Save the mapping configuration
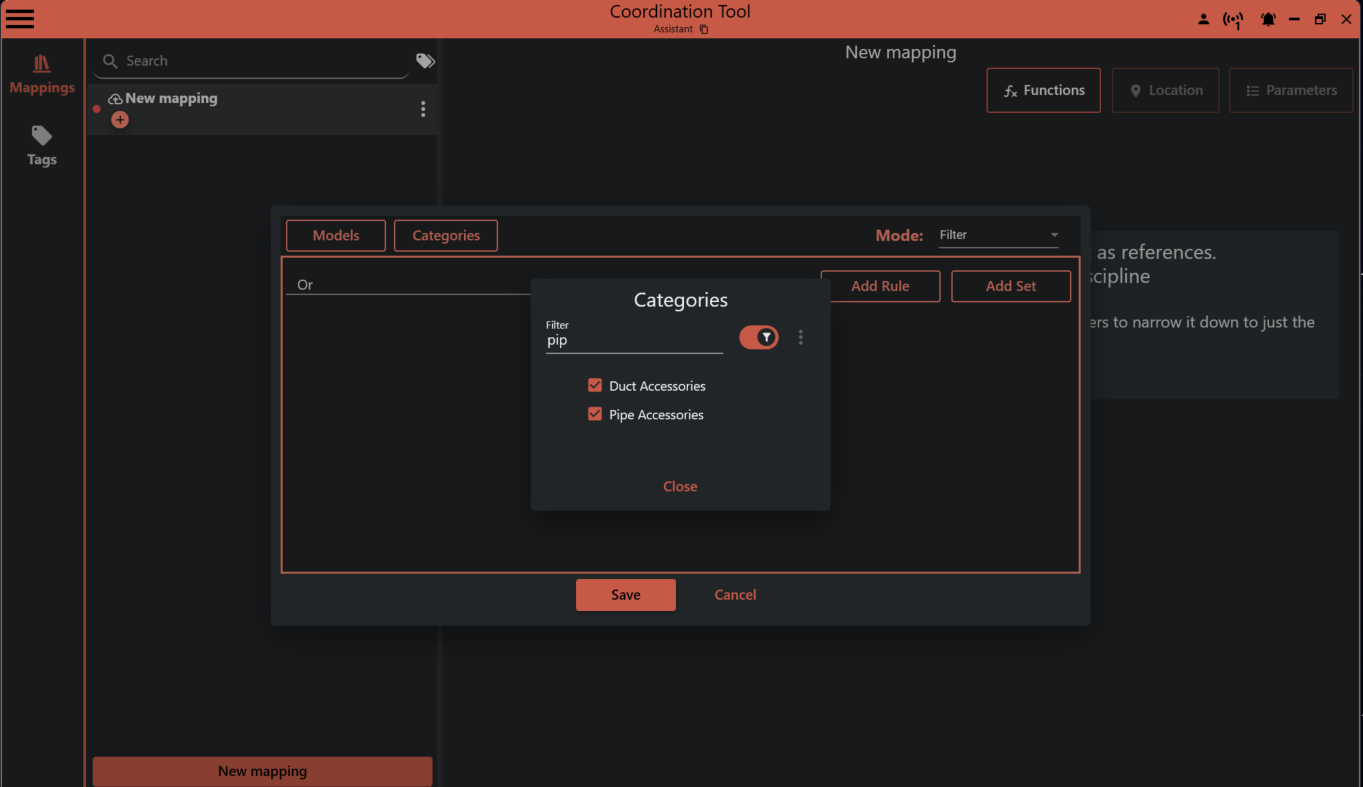The width and height of the screenshot is (1363, 787). click(x=625, y=594)
